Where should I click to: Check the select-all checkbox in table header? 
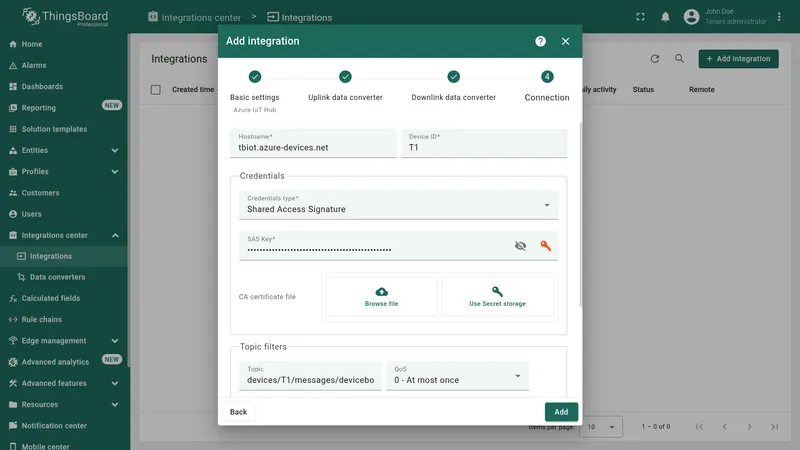[x=156, y=90]
